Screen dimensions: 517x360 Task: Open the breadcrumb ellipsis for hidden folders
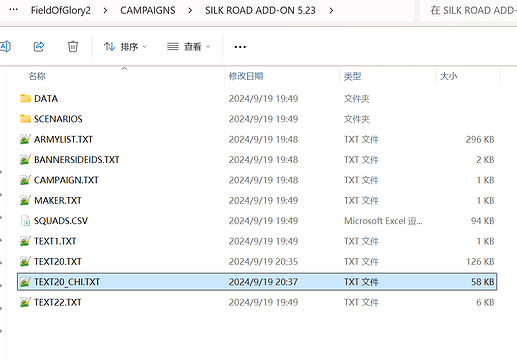(13, 10)
